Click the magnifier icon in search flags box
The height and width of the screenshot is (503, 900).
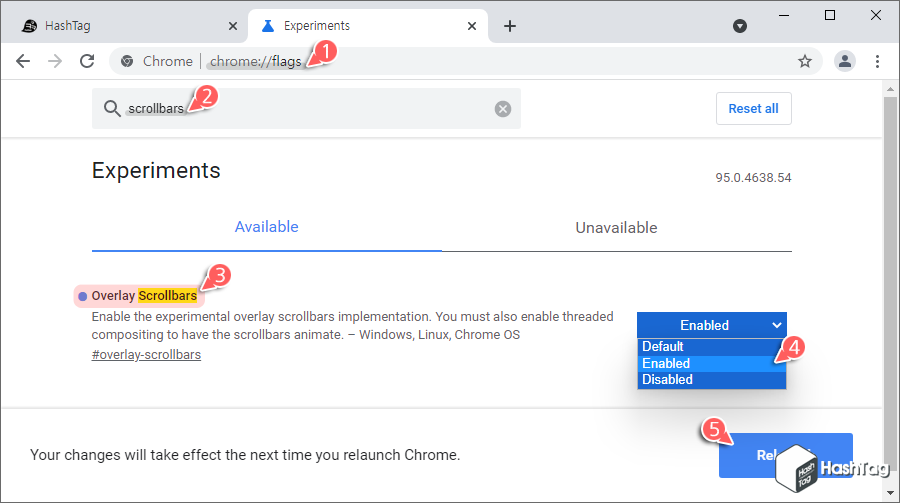112,109
